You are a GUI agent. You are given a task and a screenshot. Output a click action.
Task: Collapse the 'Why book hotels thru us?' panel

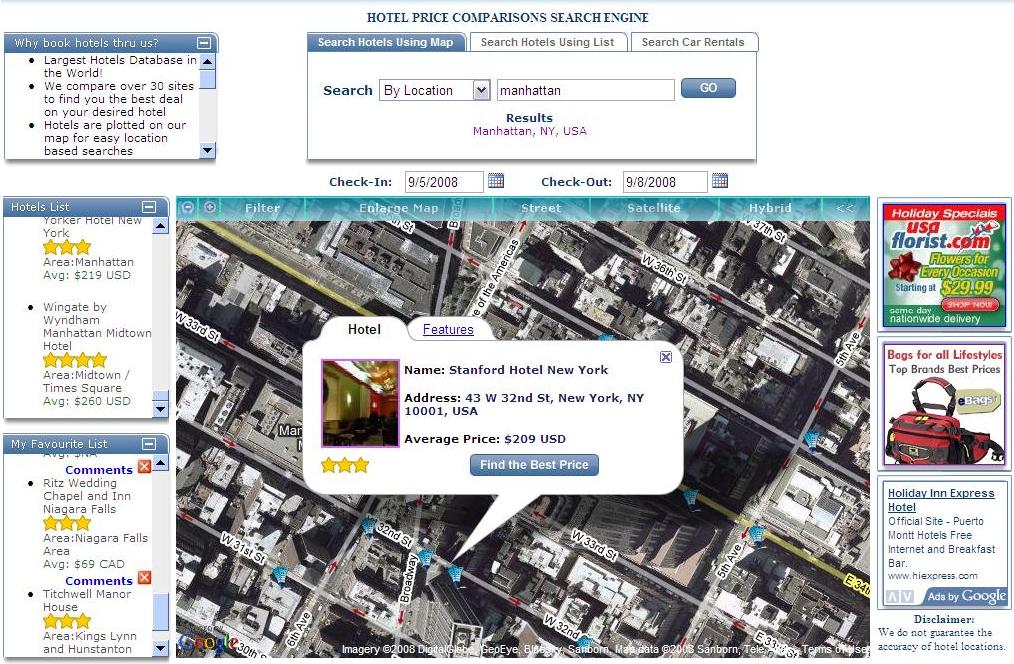pyautogui.click(x=204, y=43)
